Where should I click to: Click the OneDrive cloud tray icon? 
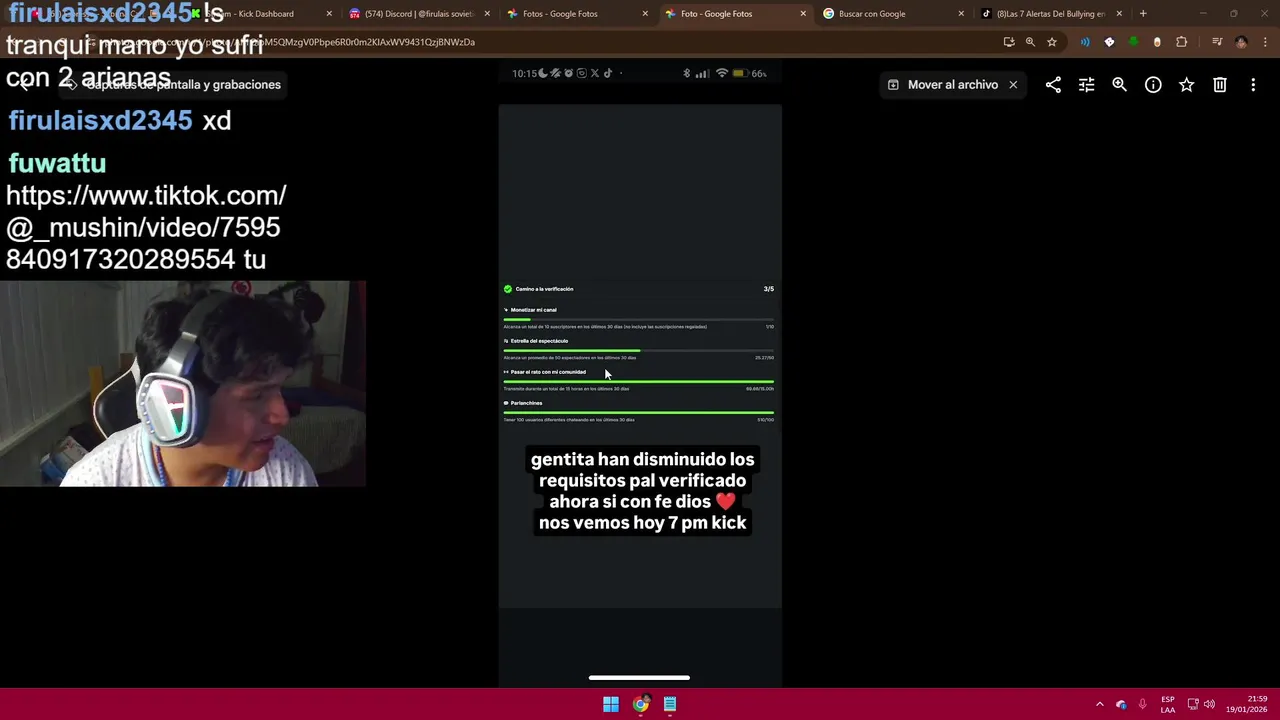point(1121,704)
